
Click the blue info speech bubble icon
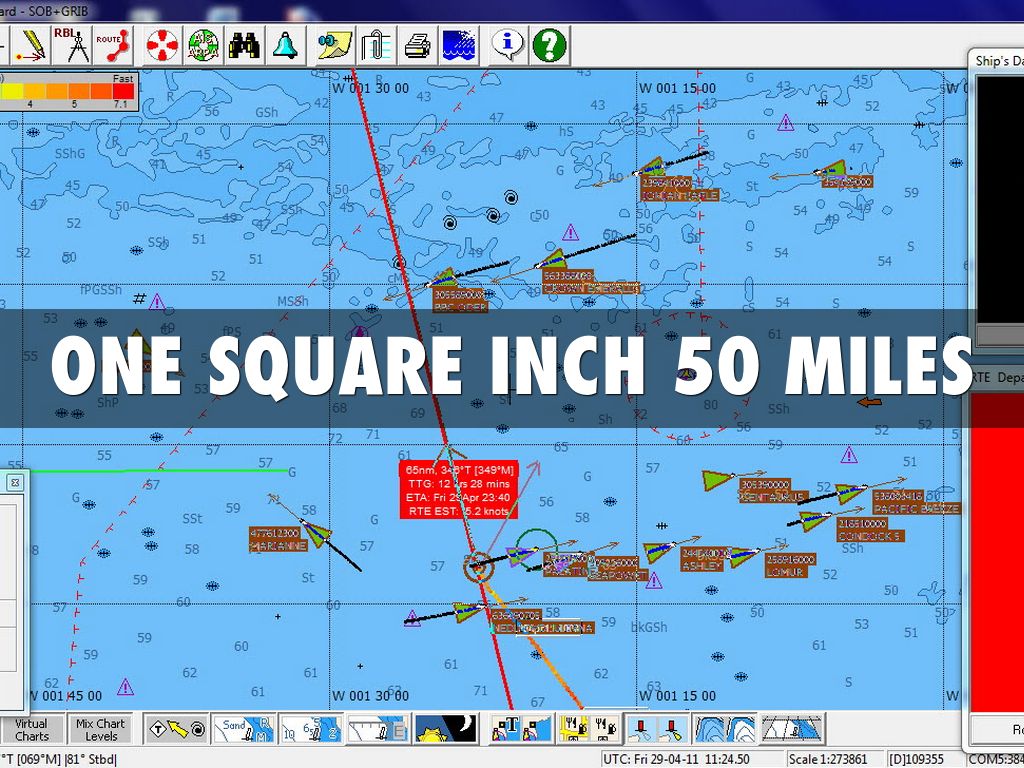pos(508,45)
